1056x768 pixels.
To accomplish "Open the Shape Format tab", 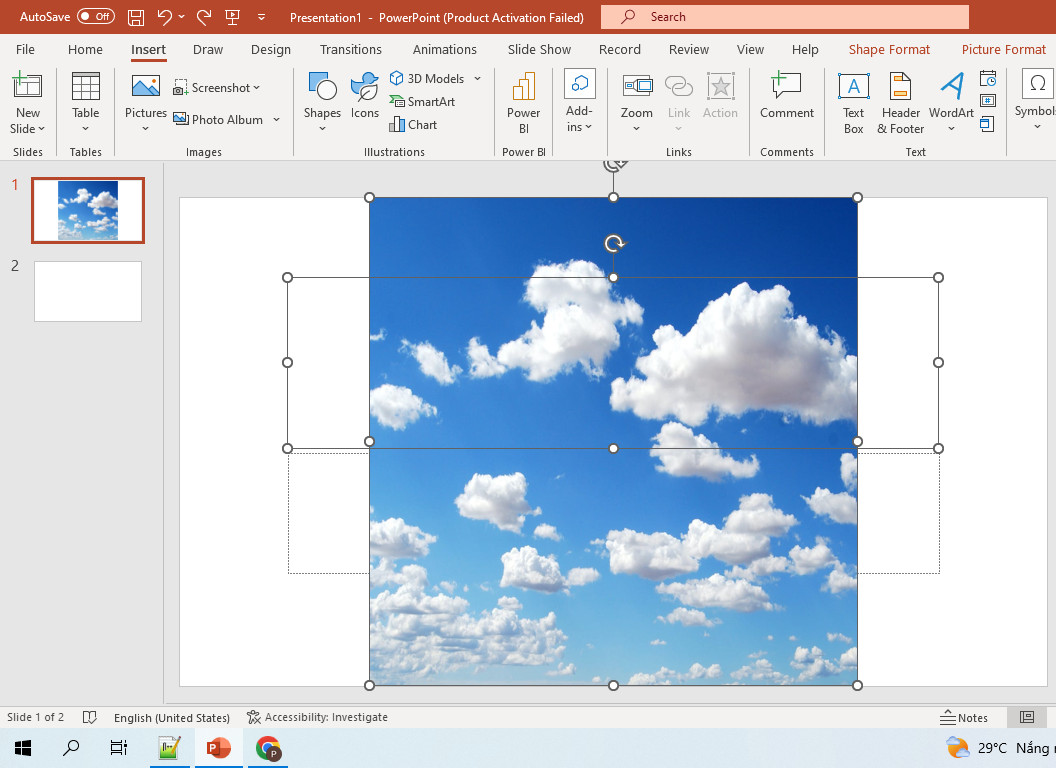I will pyautogui.click(x=889, y=49).
